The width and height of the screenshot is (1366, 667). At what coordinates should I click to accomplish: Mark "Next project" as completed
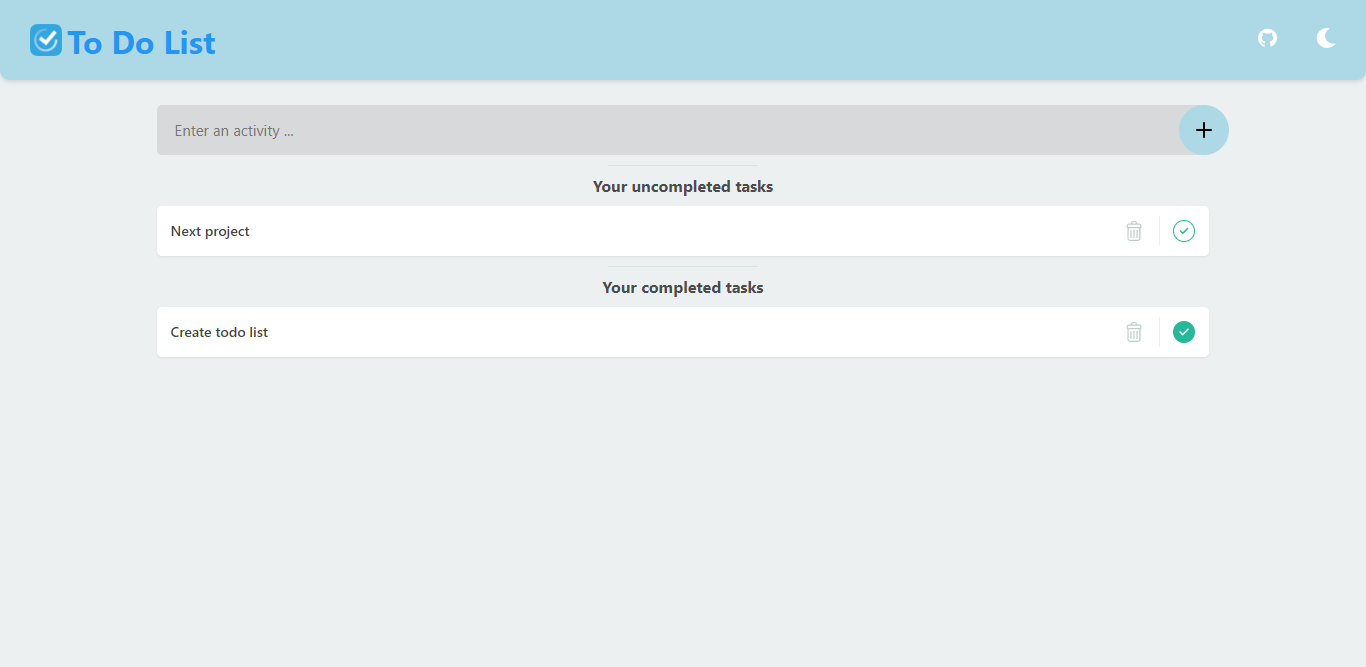[x=1183, y=231]
